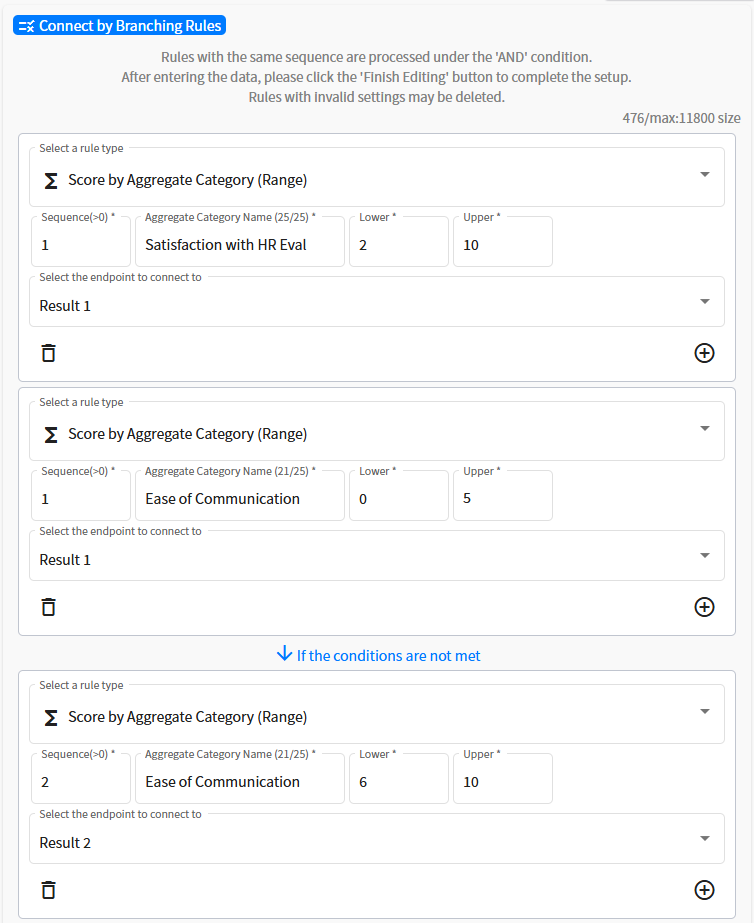754x923 pixels.
Task: Edit Ease of Communication name in Result 1 rule
Action: (240, 496)
